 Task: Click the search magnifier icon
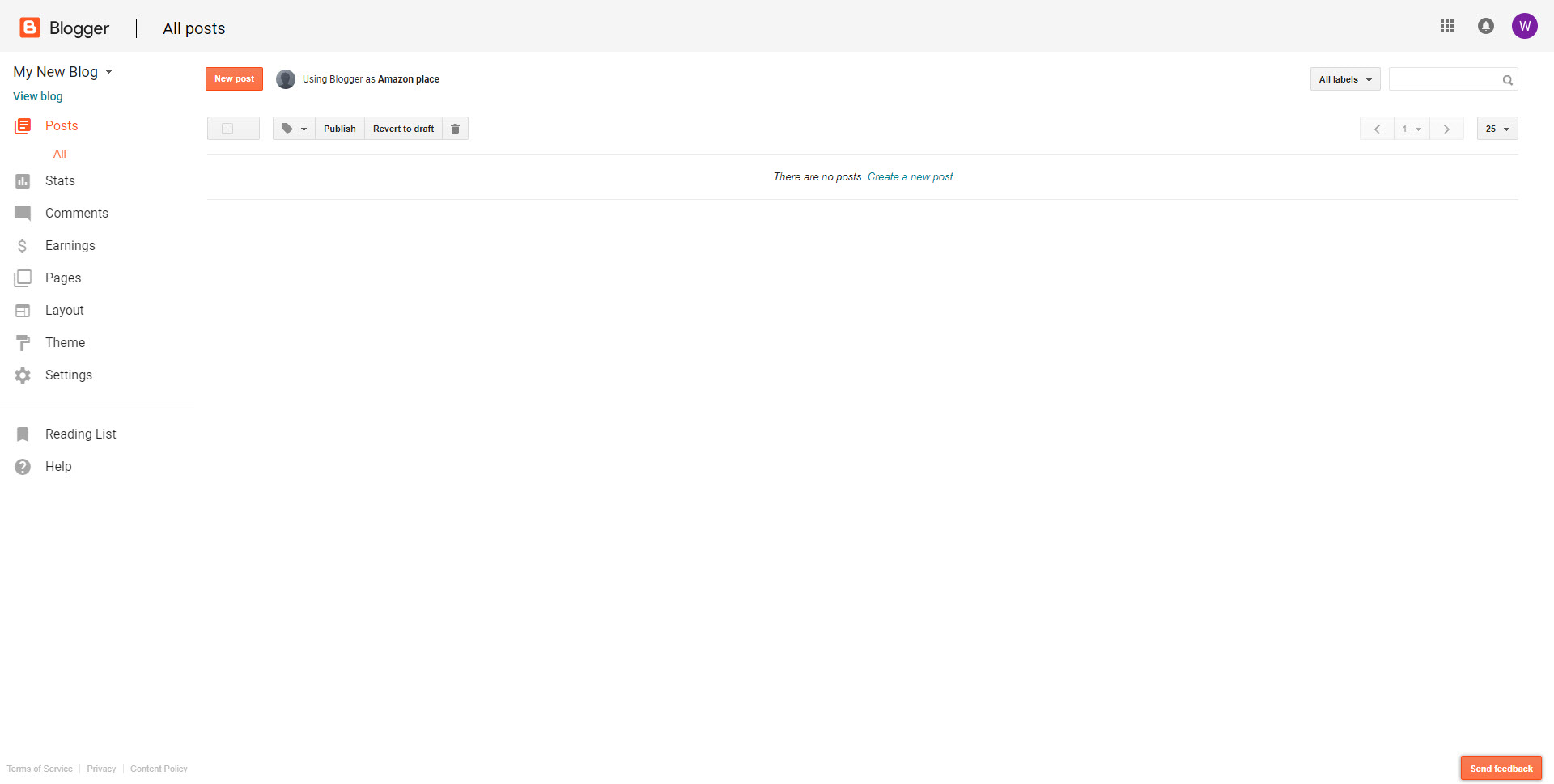[x=1507, y=80]
